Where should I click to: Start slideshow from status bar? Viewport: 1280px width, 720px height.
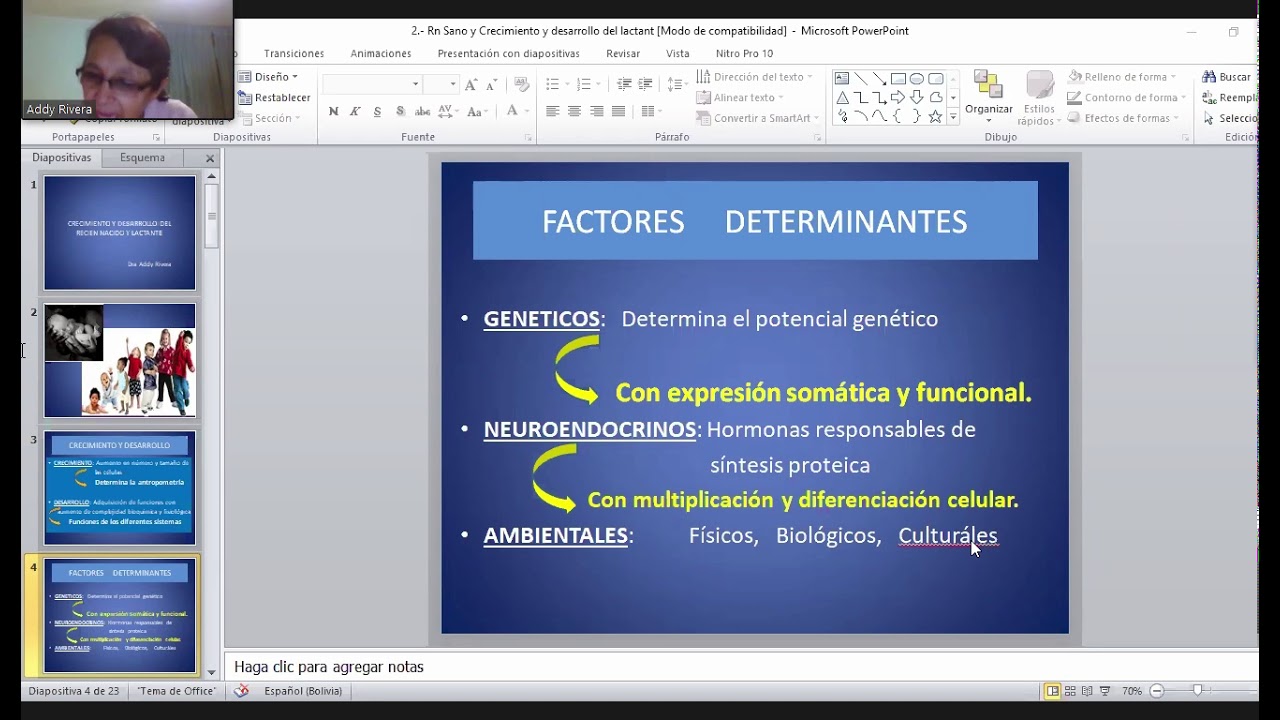point(1105,691)
